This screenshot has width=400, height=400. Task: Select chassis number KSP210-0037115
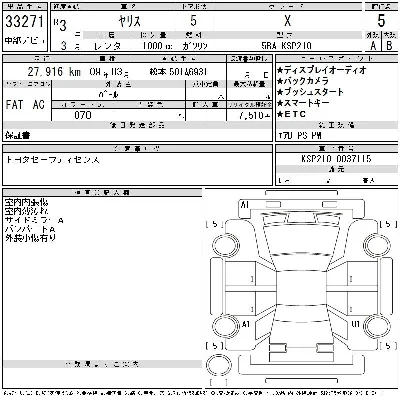tap(336, 158)
